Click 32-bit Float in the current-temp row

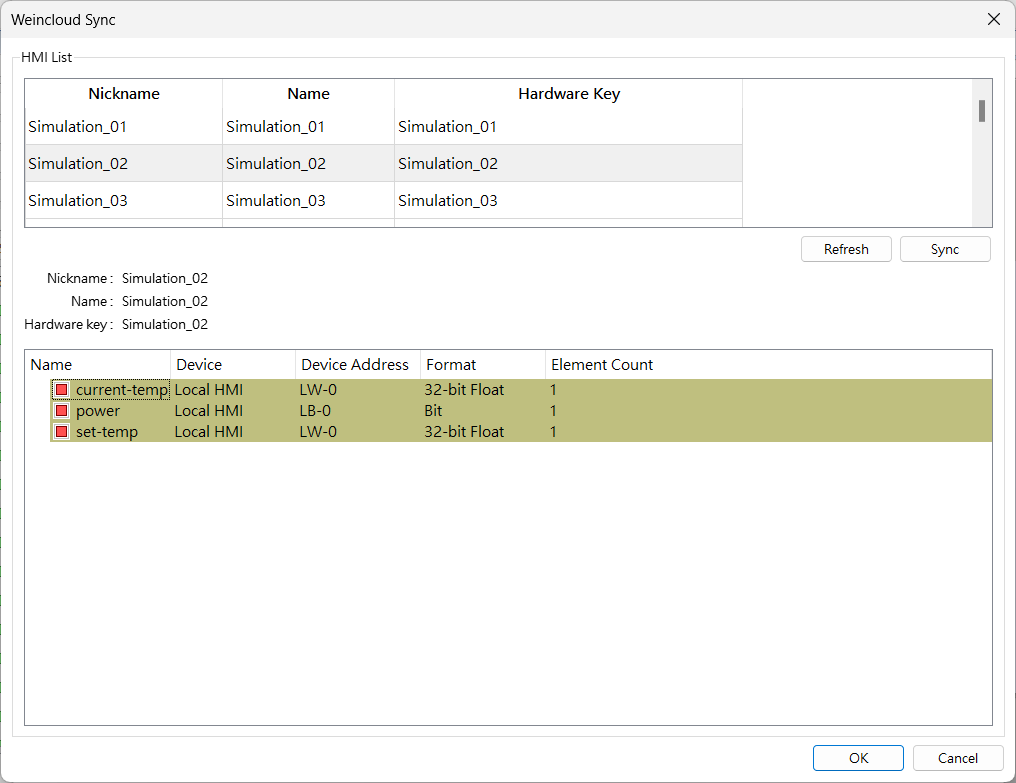tap(464, 390)
